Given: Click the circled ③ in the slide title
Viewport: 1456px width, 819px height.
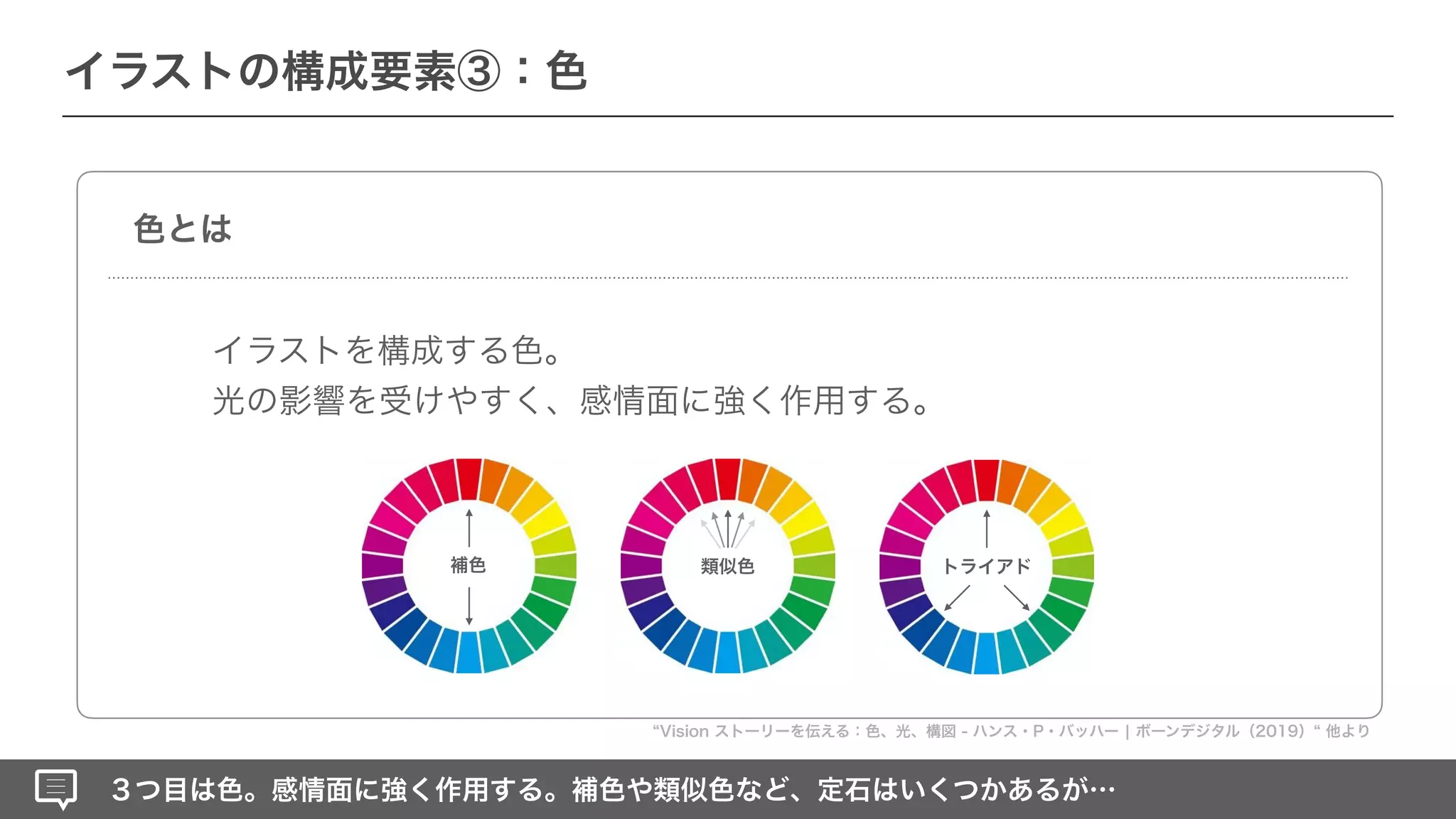Looking at the screenshot, I should click(x=478, y=72).
